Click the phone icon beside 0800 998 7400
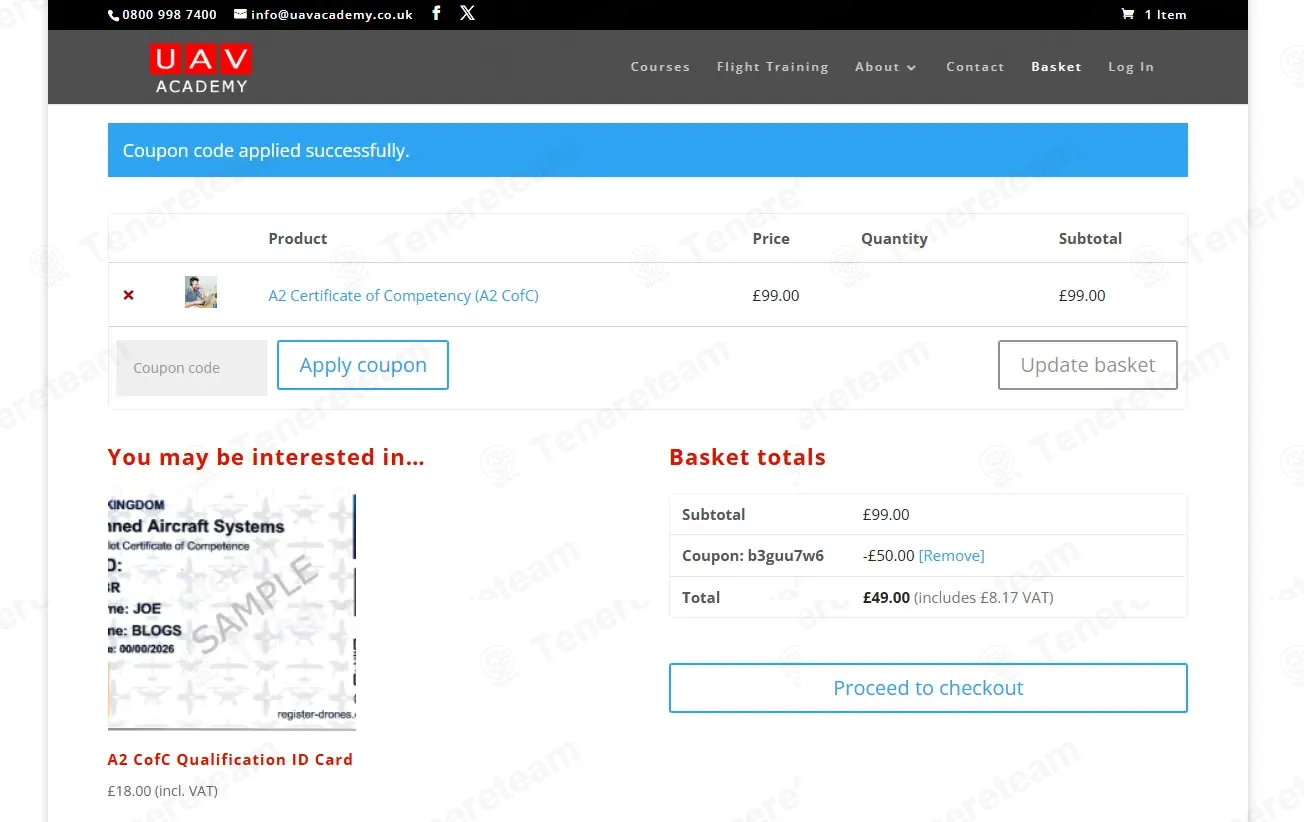 coord(114,15)
